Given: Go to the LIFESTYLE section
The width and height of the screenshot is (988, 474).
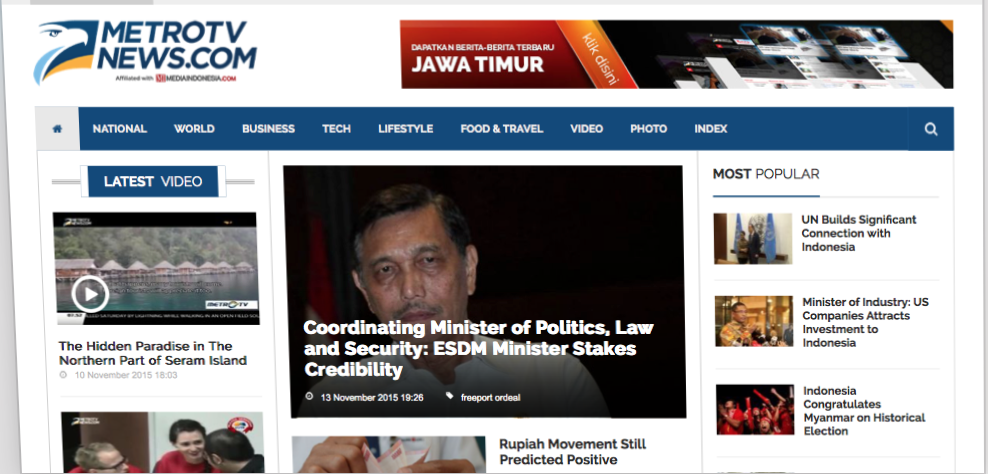Looking at the screenshot, I should [x=406, y=129].
